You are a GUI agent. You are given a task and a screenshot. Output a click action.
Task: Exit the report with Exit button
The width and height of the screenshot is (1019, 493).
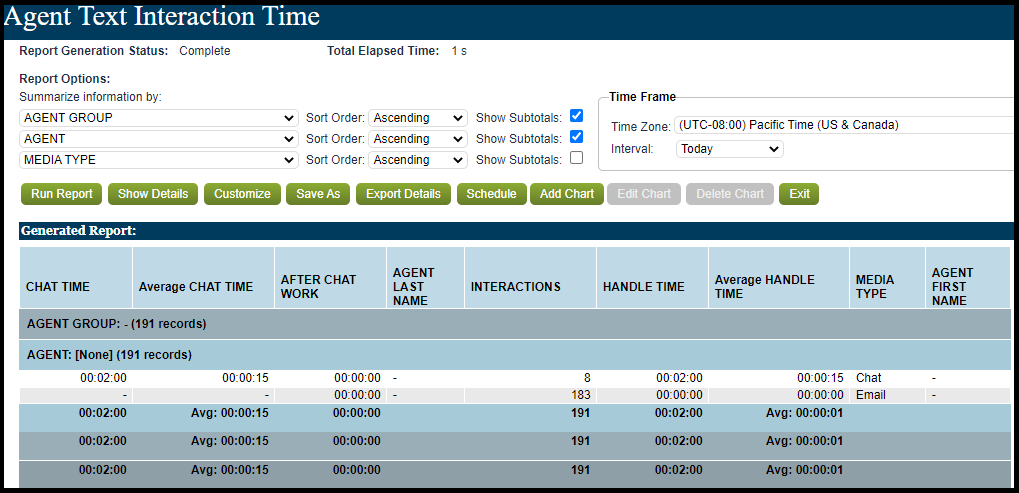(x=799, y=194)
